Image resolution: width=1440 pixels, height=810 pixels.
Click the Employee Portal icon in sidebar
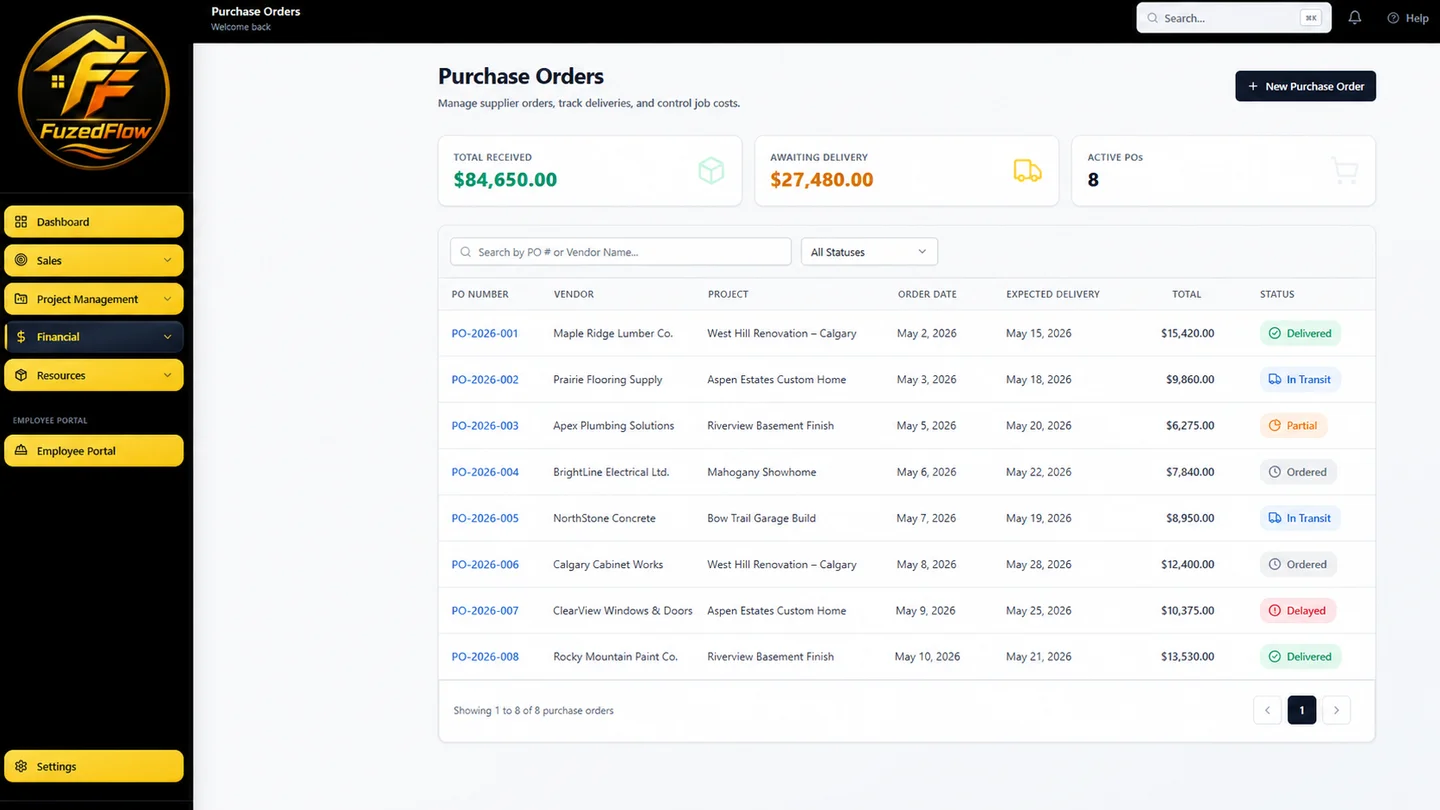(21, 451)
